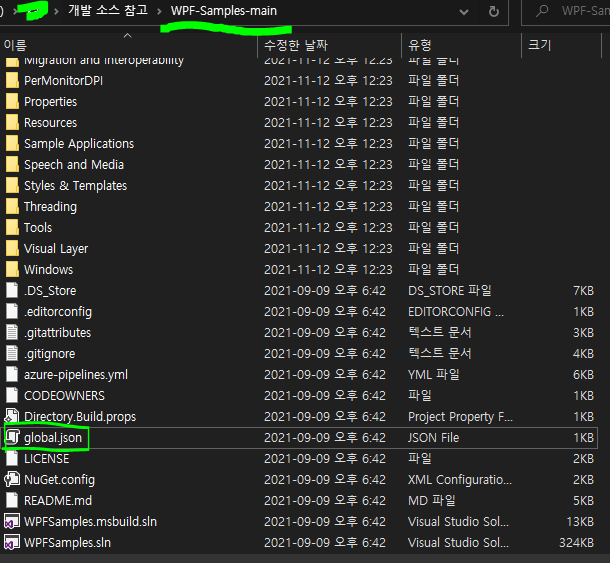Select the .gitignore file name
This screenshot has width=610, height=563.
click(x=50, y=354)
